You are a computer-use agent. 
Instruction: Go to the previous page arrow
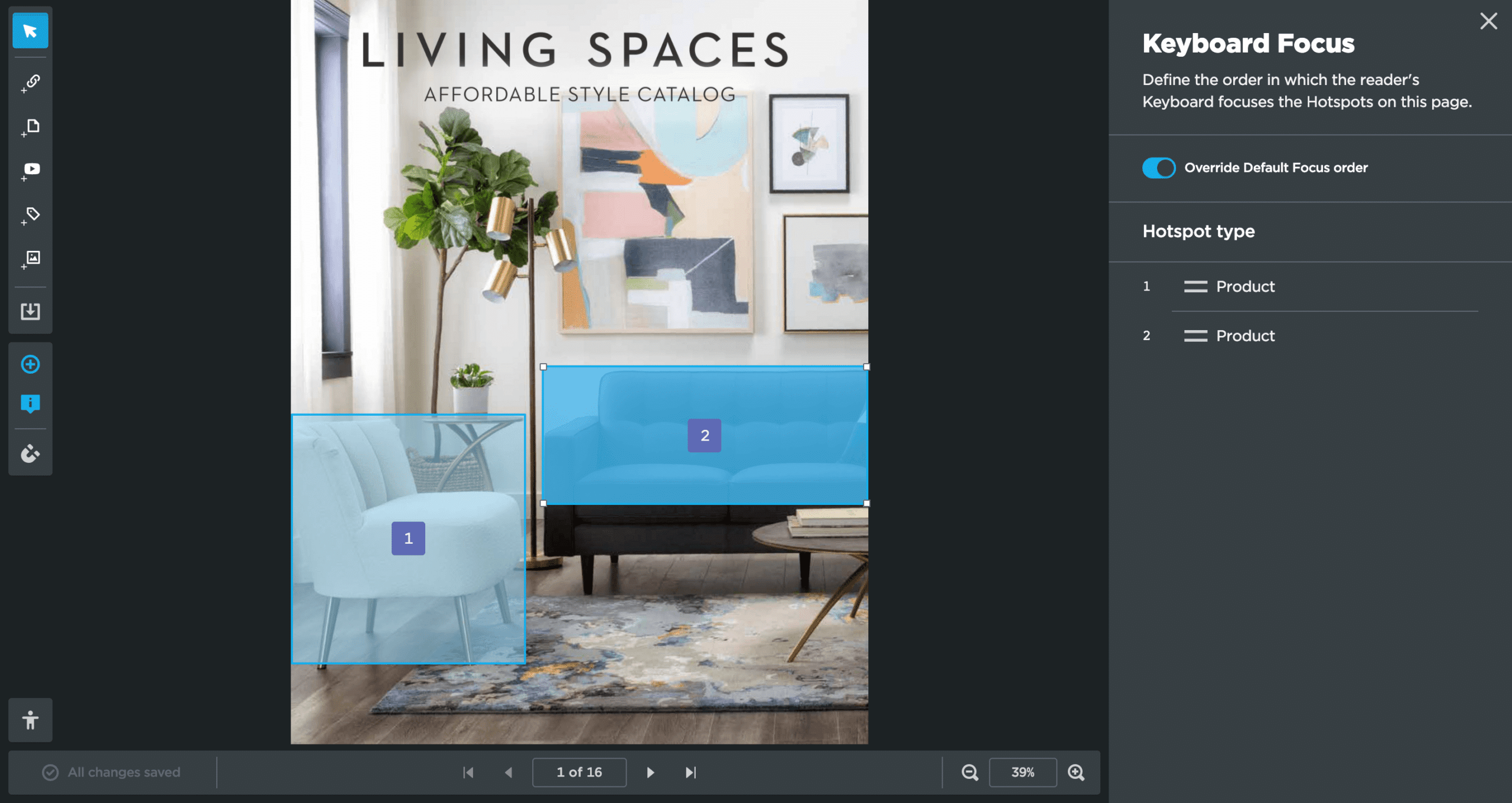tap(509, 772)
